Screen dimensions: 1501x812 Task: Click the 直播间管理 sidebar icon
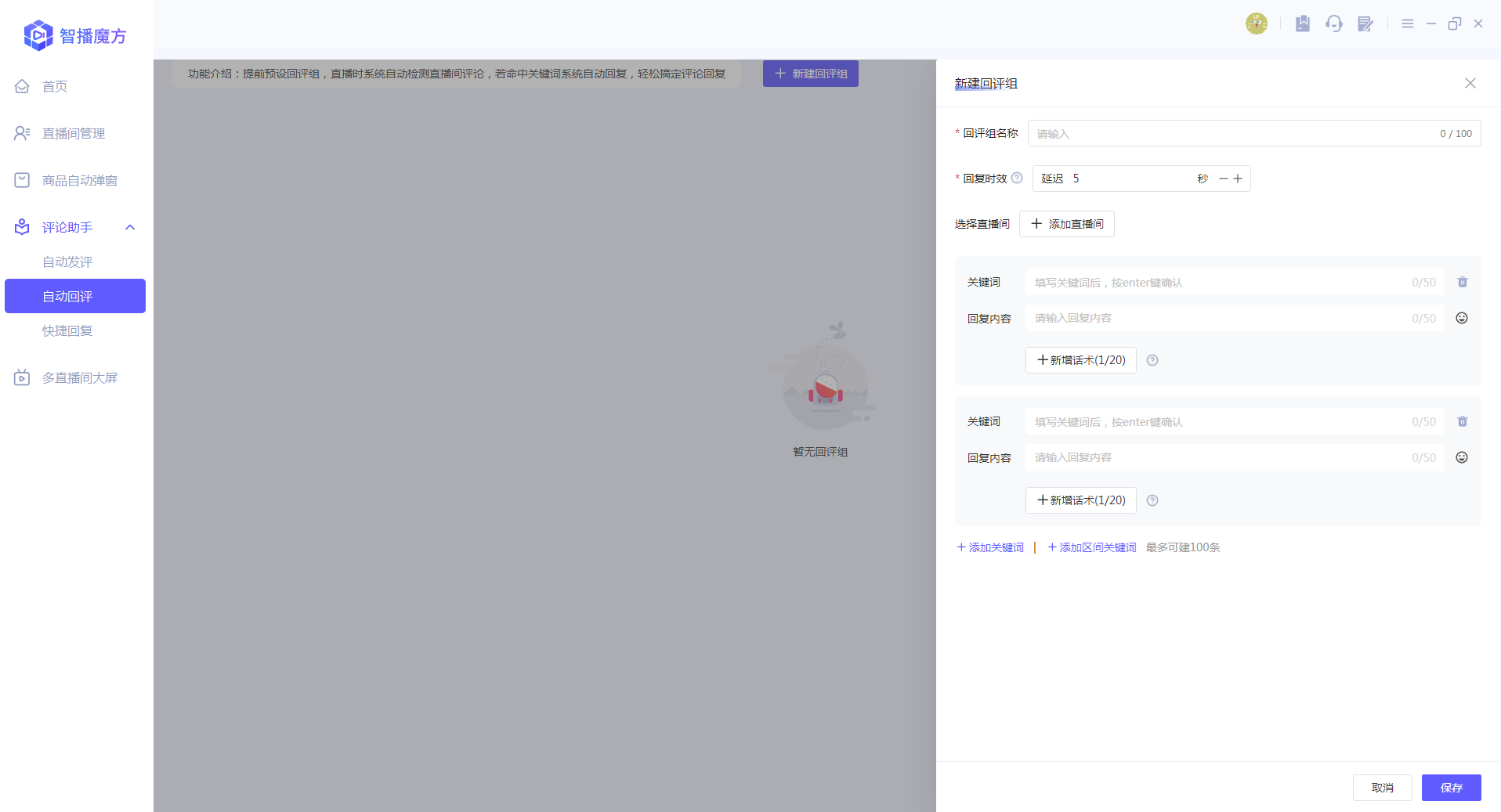tap(22, 133)
